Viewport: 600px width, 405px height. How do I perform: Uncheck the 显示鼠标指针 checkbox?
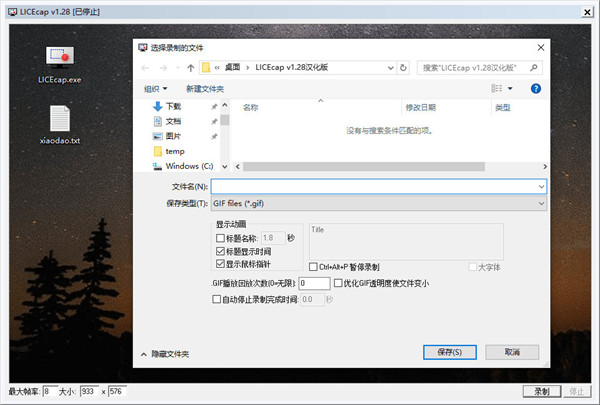coord(220,264)
